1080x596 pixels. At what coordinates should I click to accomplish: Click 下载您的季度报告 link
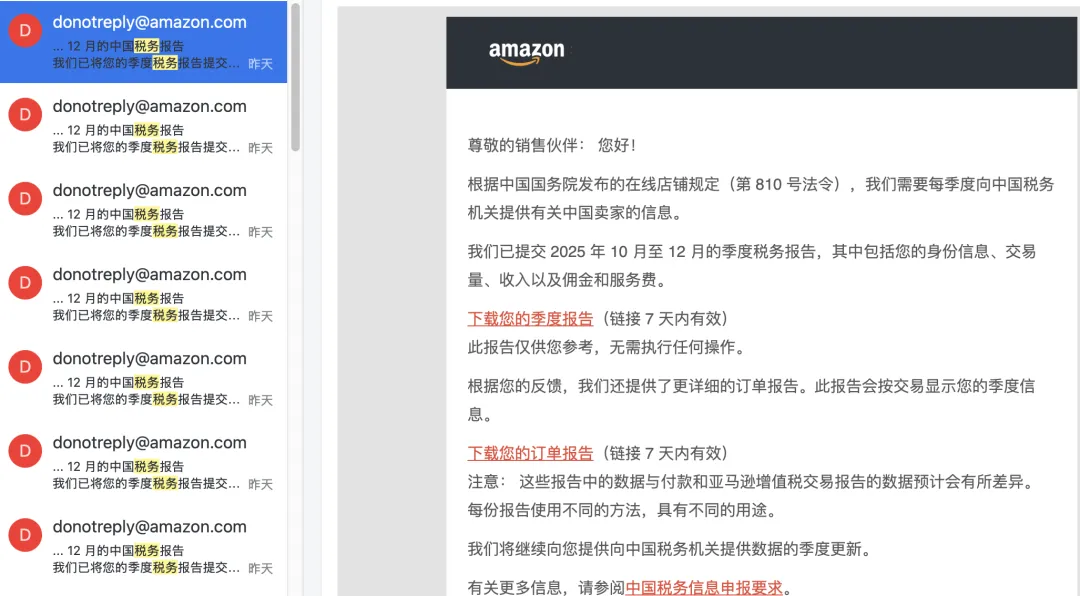(530, 318)
